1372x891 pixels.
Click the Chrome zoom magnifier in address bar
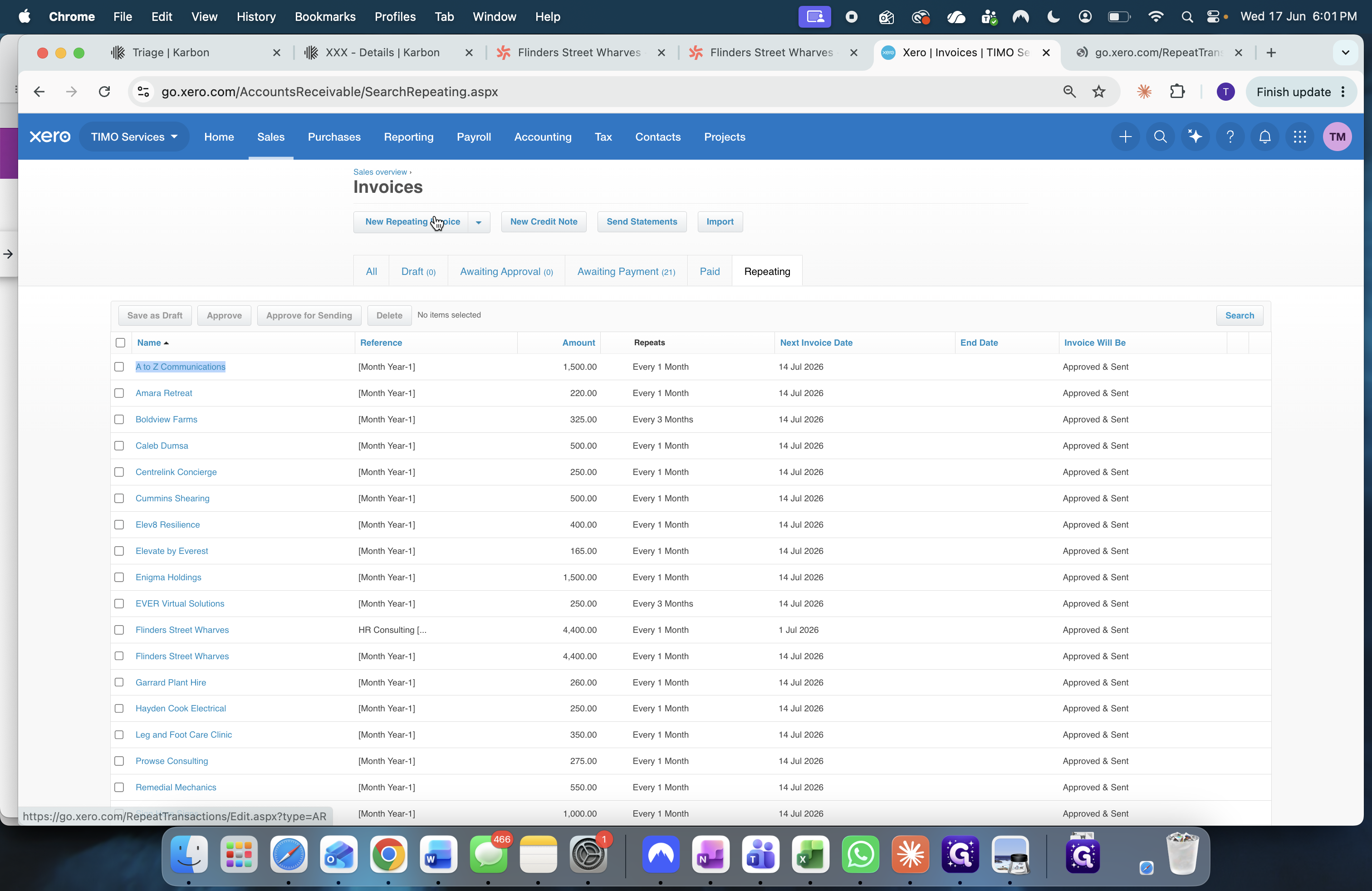pyautogui.click(x=1069, y=92)
